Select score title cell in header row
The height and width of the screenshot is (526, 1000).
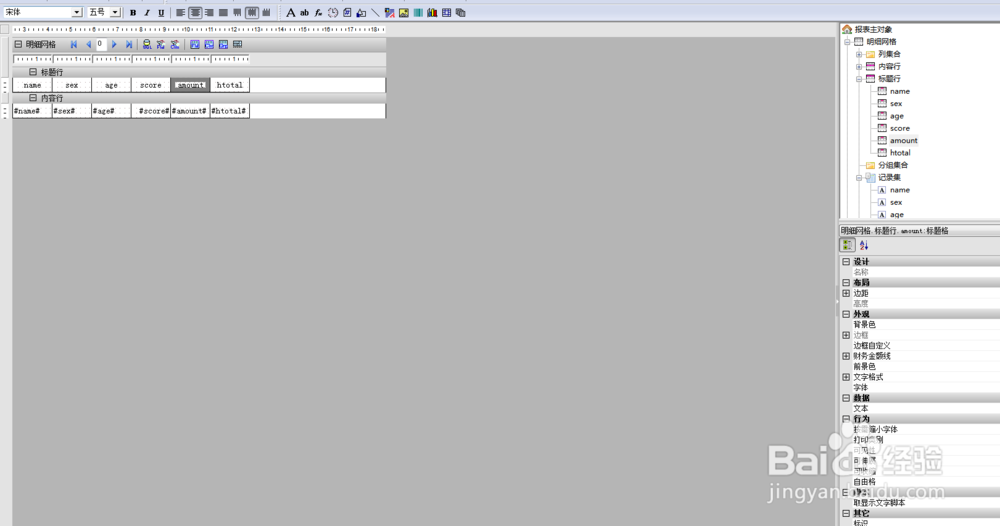(x=151, y=85)
